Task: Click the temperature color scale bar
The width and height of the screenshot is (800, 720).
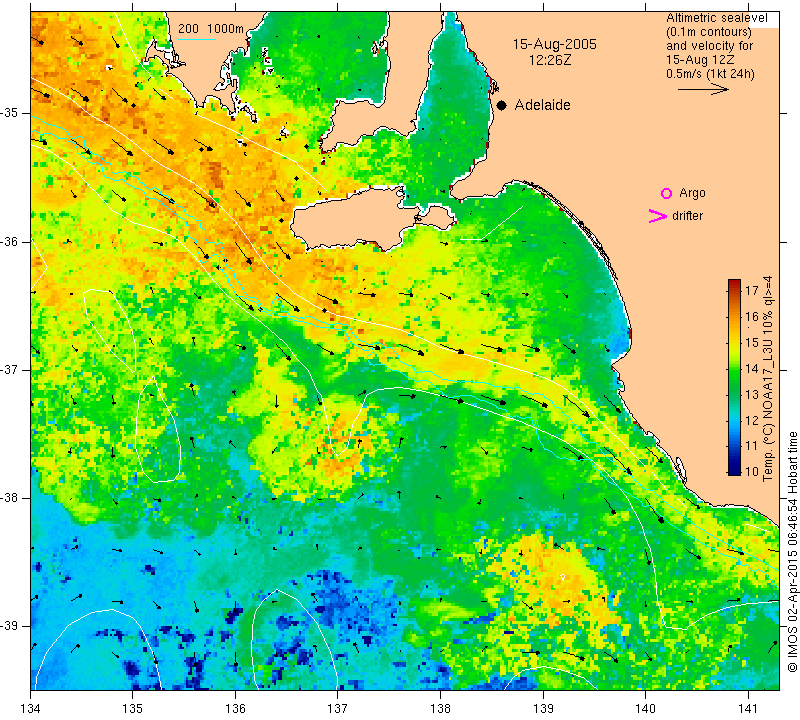Action: point(734,377)
